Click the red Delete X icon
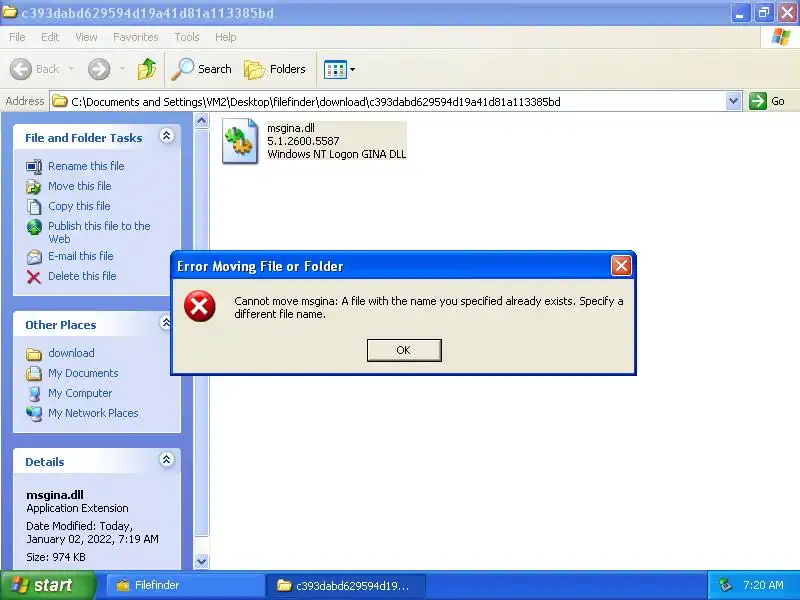This screenshot has height=600, width=800. (x=34, y=277)
